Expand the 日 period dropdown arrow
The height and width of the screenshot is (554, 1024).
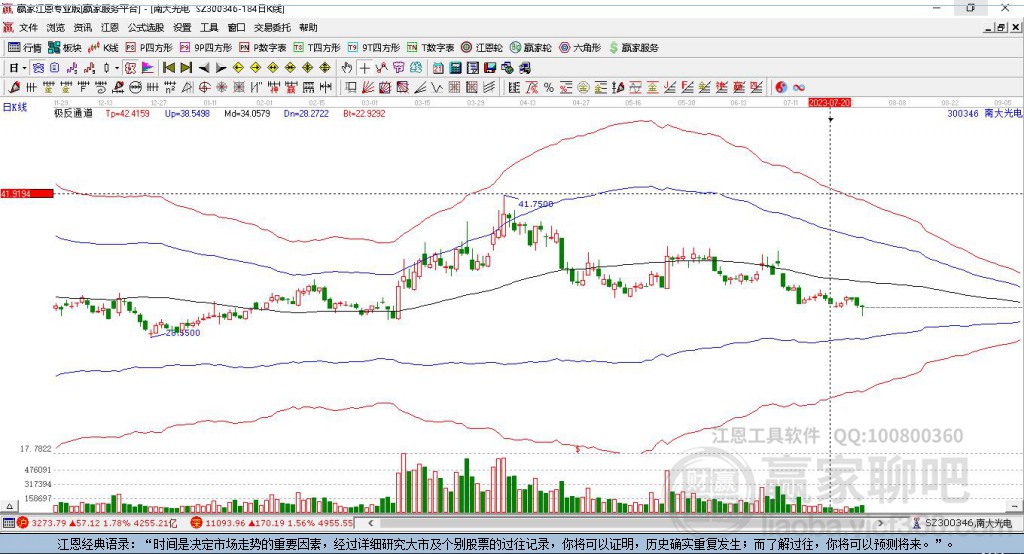(x=24, y=68)
